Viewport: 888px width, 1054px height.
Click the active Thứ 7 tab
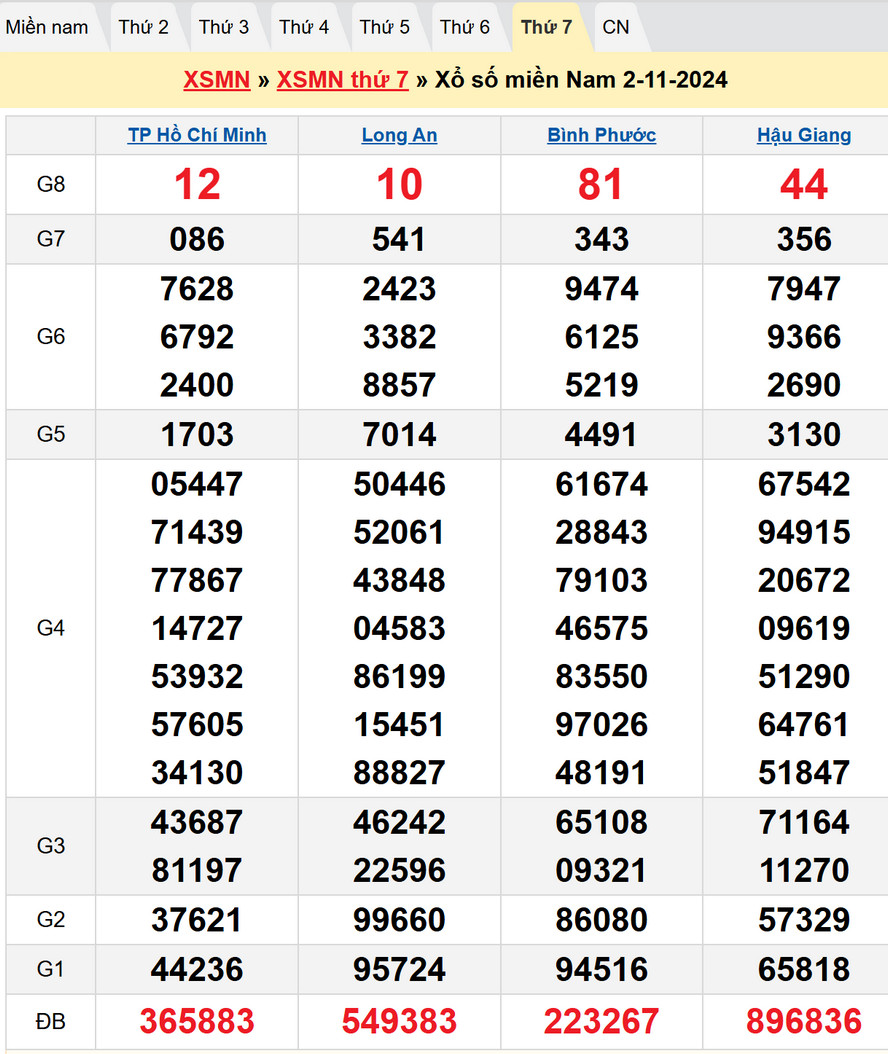pos(546,27)
